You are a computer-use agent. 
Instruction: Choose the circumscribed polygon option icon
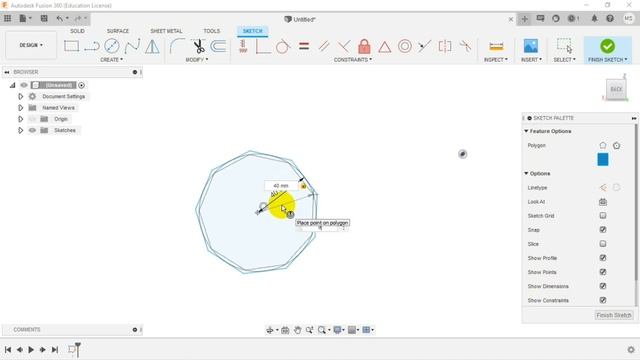point(603,145)
